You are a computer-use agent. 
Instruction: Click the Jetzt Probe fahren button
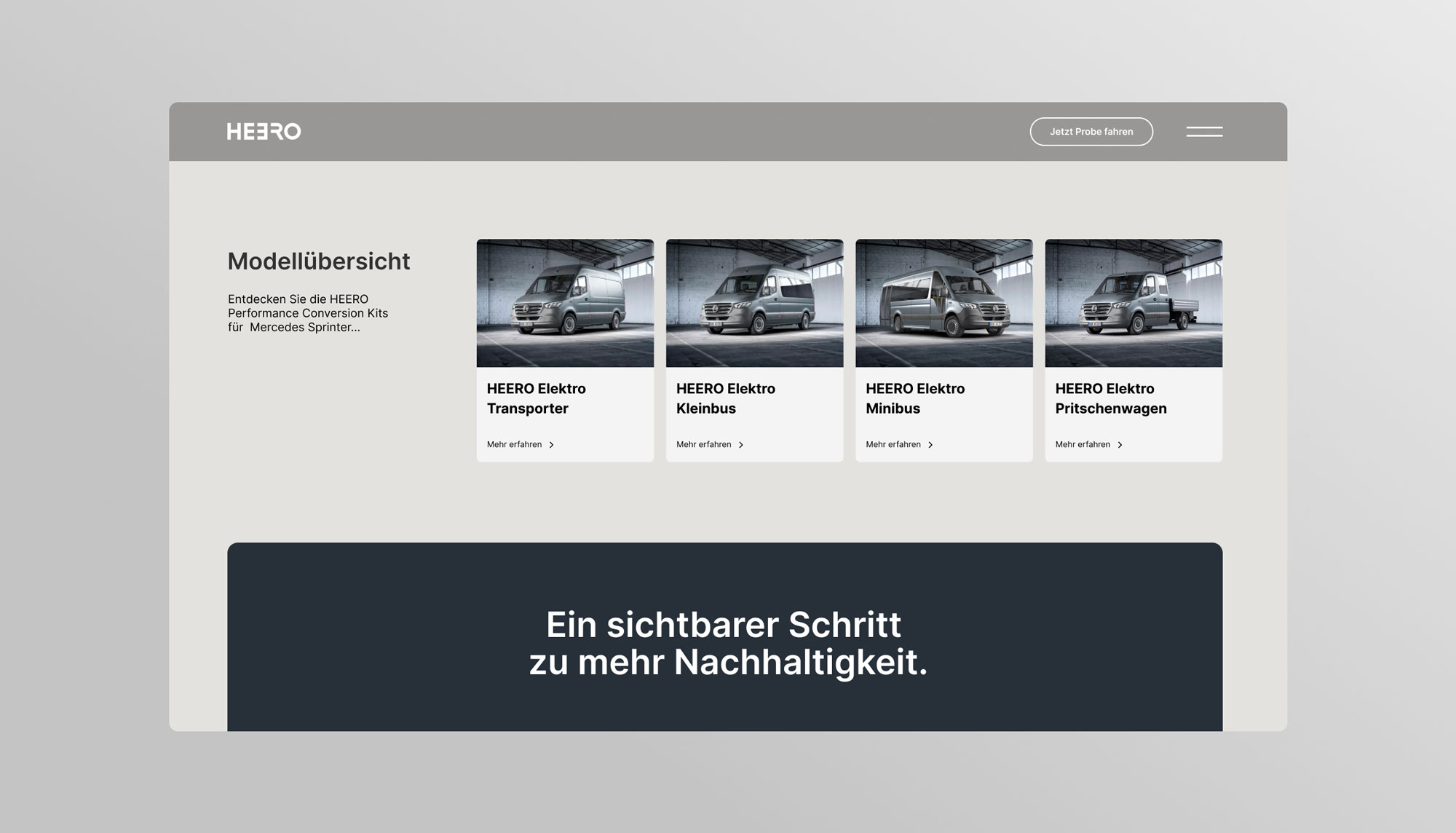click(1091, 132)
